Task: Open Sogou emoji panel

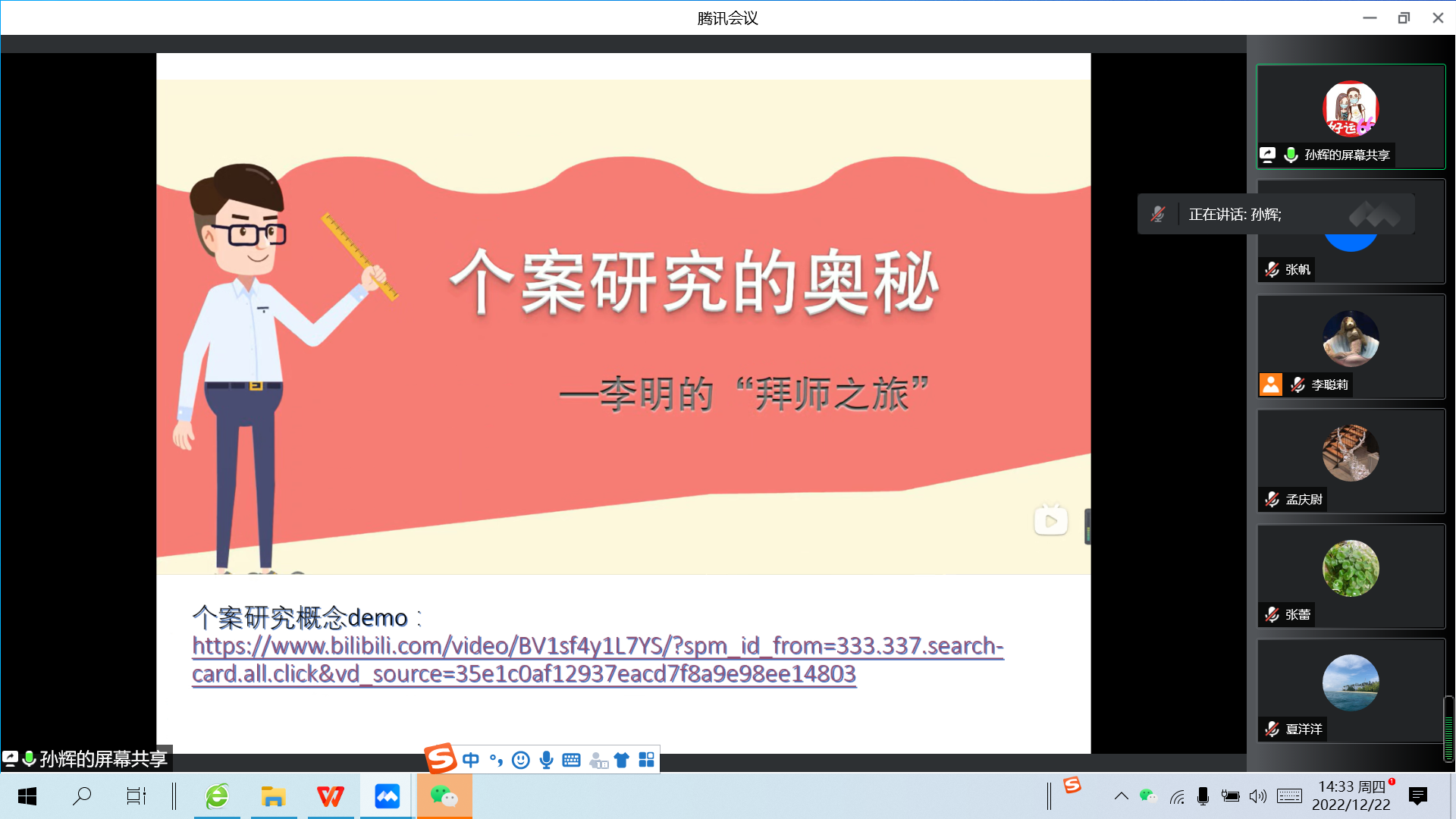Action: coord(521,760)
